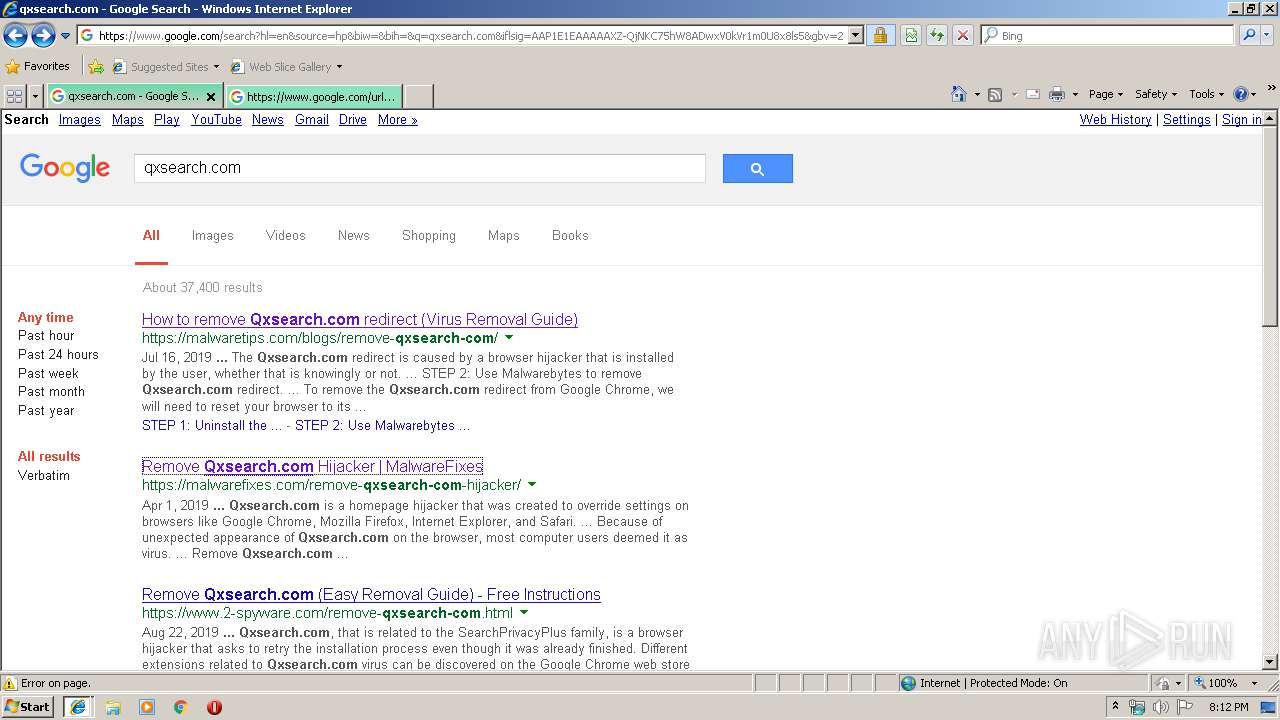Open the Quick Tabs grid icon
Viewport: 1280px width, 720px height.
[x=14, y=96]
